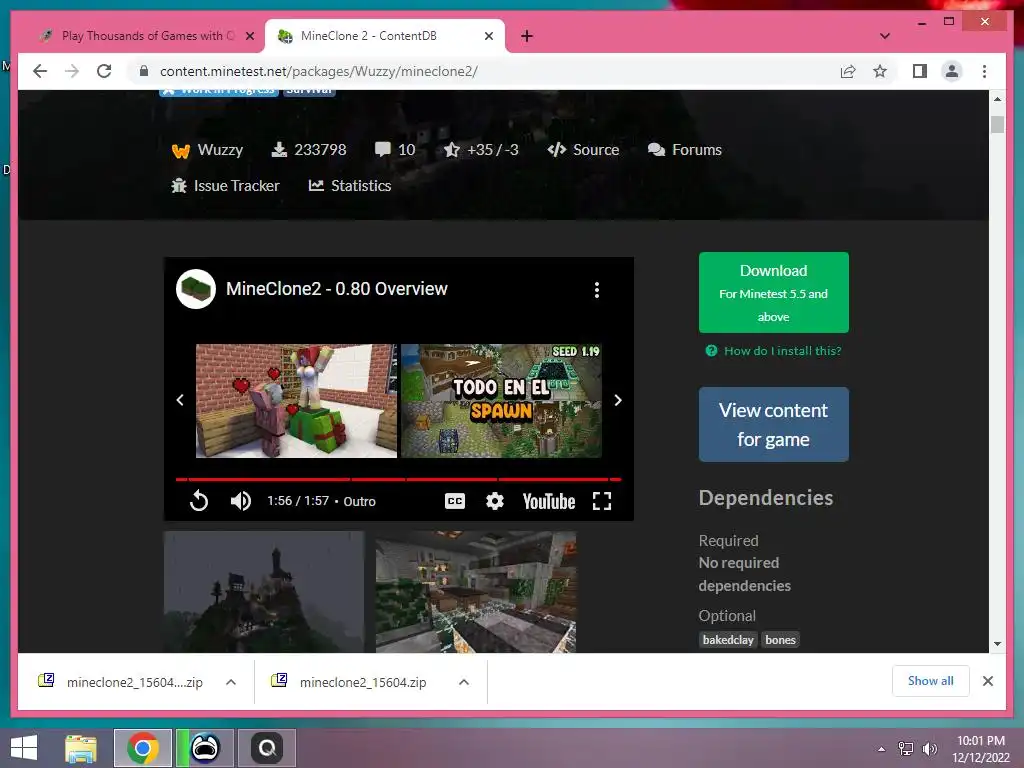Viewport: 1024px width, 768px height.
Task: Open Chrome three-dot menu
Action: (x=984, y=71)
